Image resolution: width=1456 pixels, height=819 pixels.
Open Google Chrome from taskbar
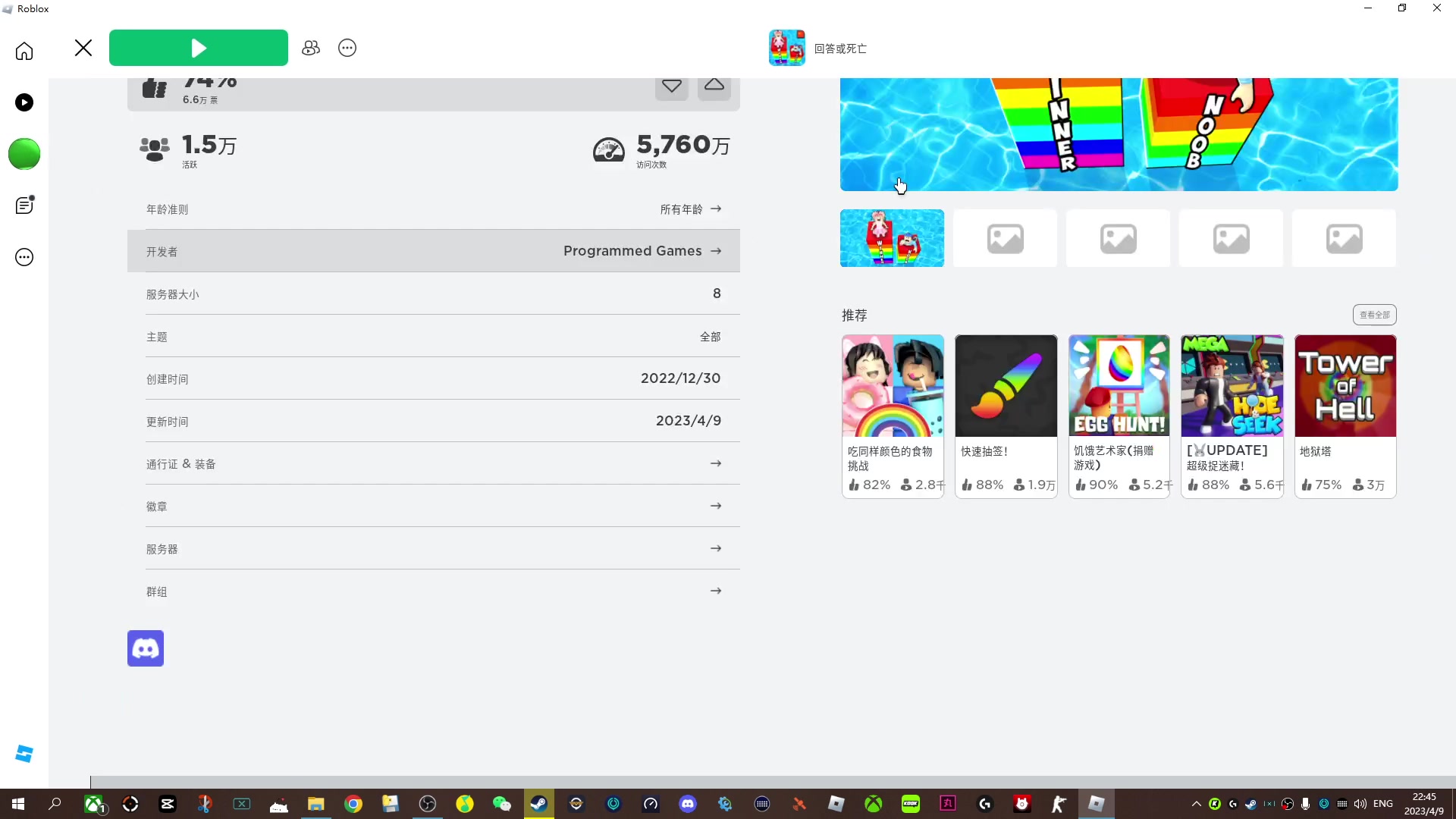(353, 804)
